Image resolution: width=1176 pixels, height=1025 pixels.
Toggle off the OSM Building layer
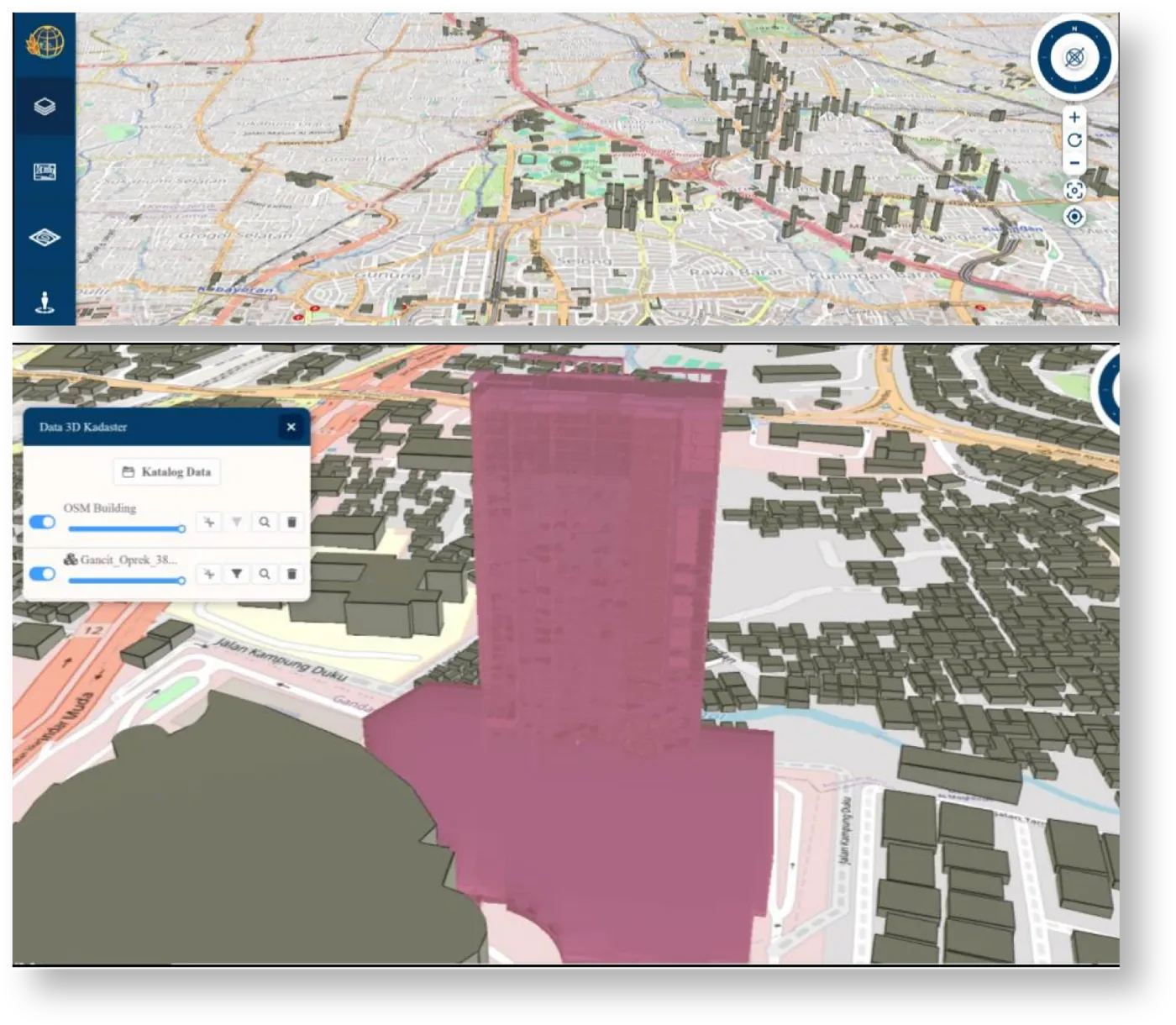(42, 523)
